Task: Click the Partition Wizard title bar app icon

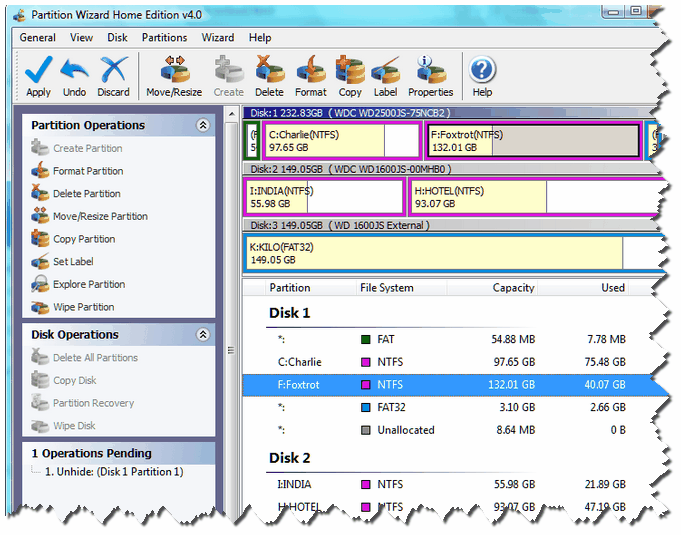Action: (x=19, y=15)
